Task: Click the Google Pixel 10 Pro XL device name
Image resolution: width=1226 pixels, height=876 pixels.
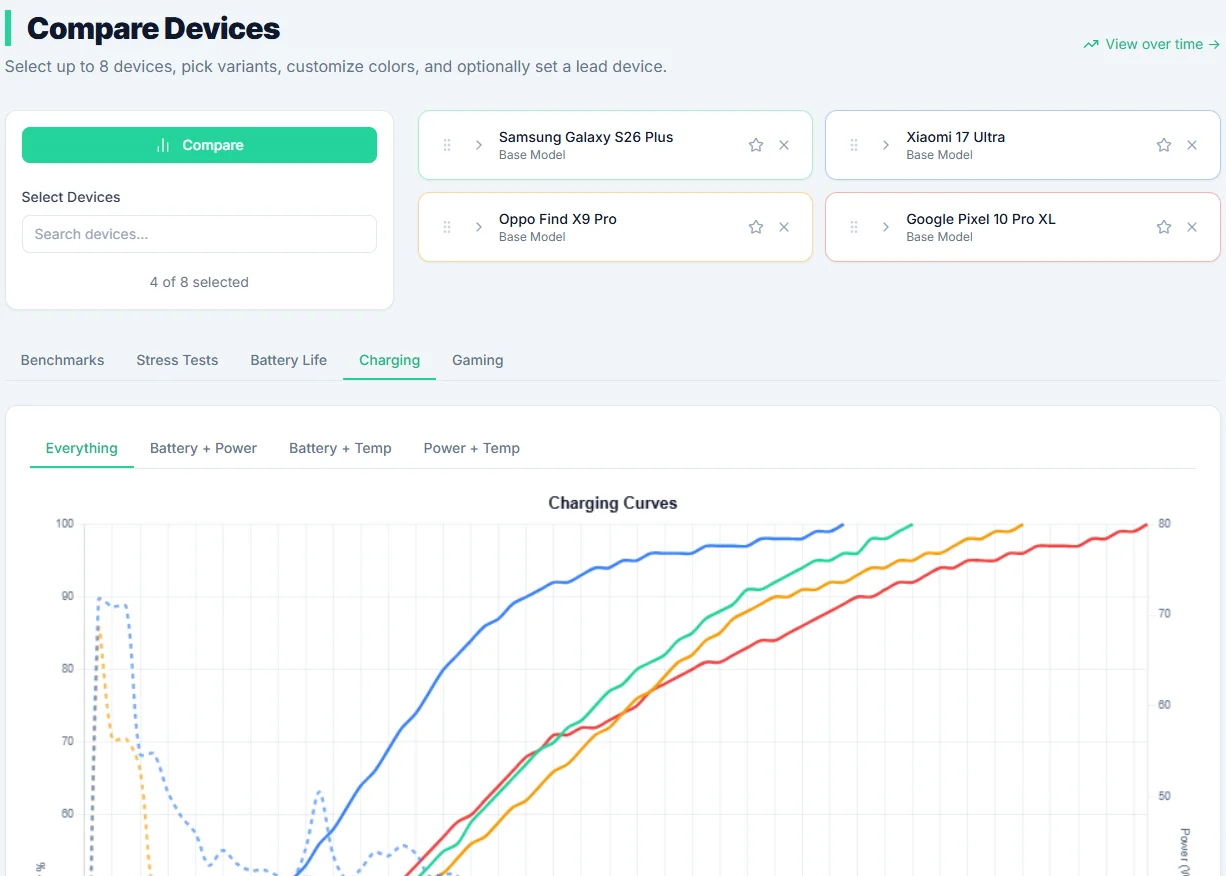Action: point(981,219)
